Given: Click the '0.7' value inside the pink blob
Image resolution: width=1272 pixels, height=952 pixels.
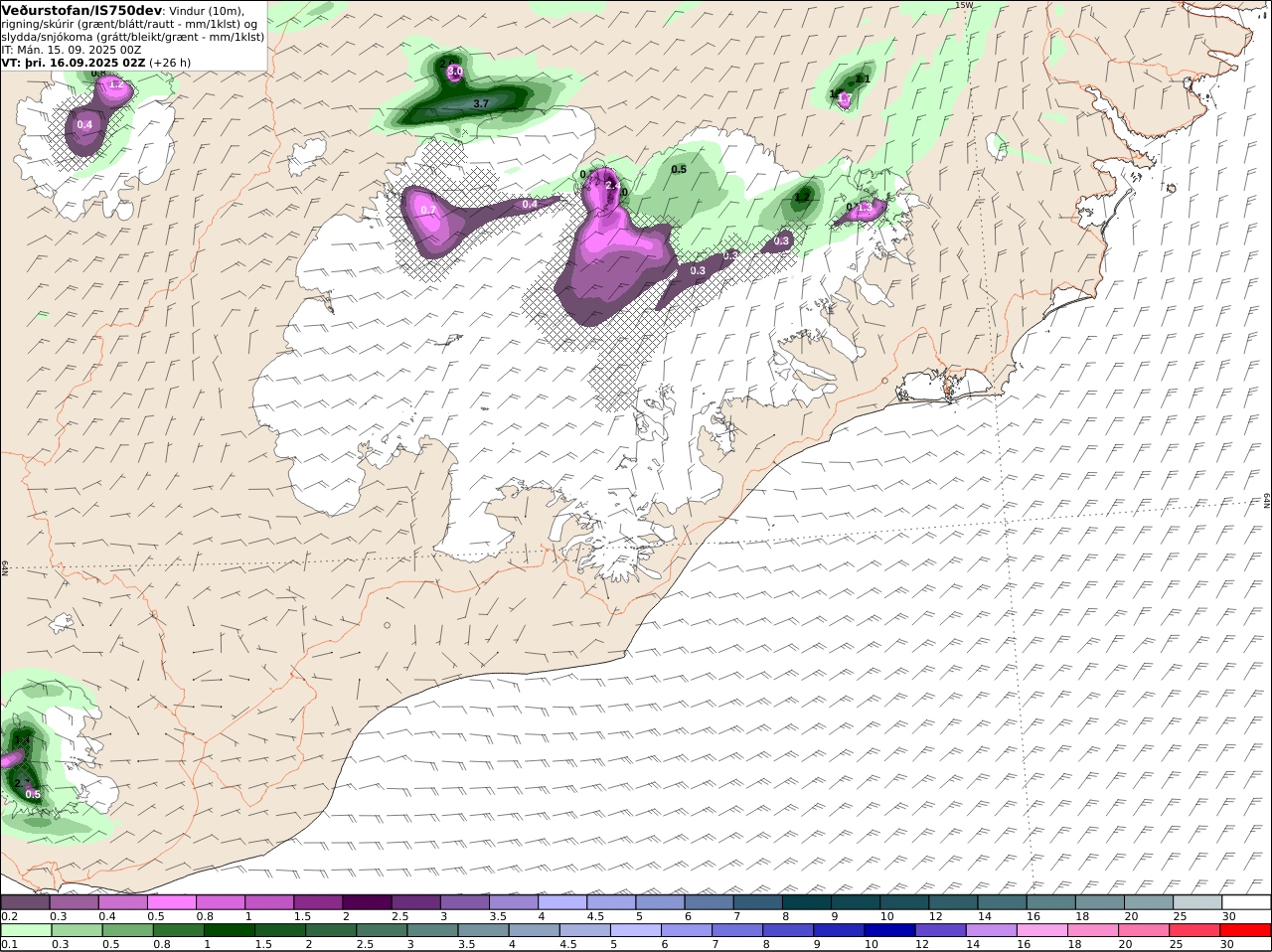Looking at the screenshot, I should (428, 210).
